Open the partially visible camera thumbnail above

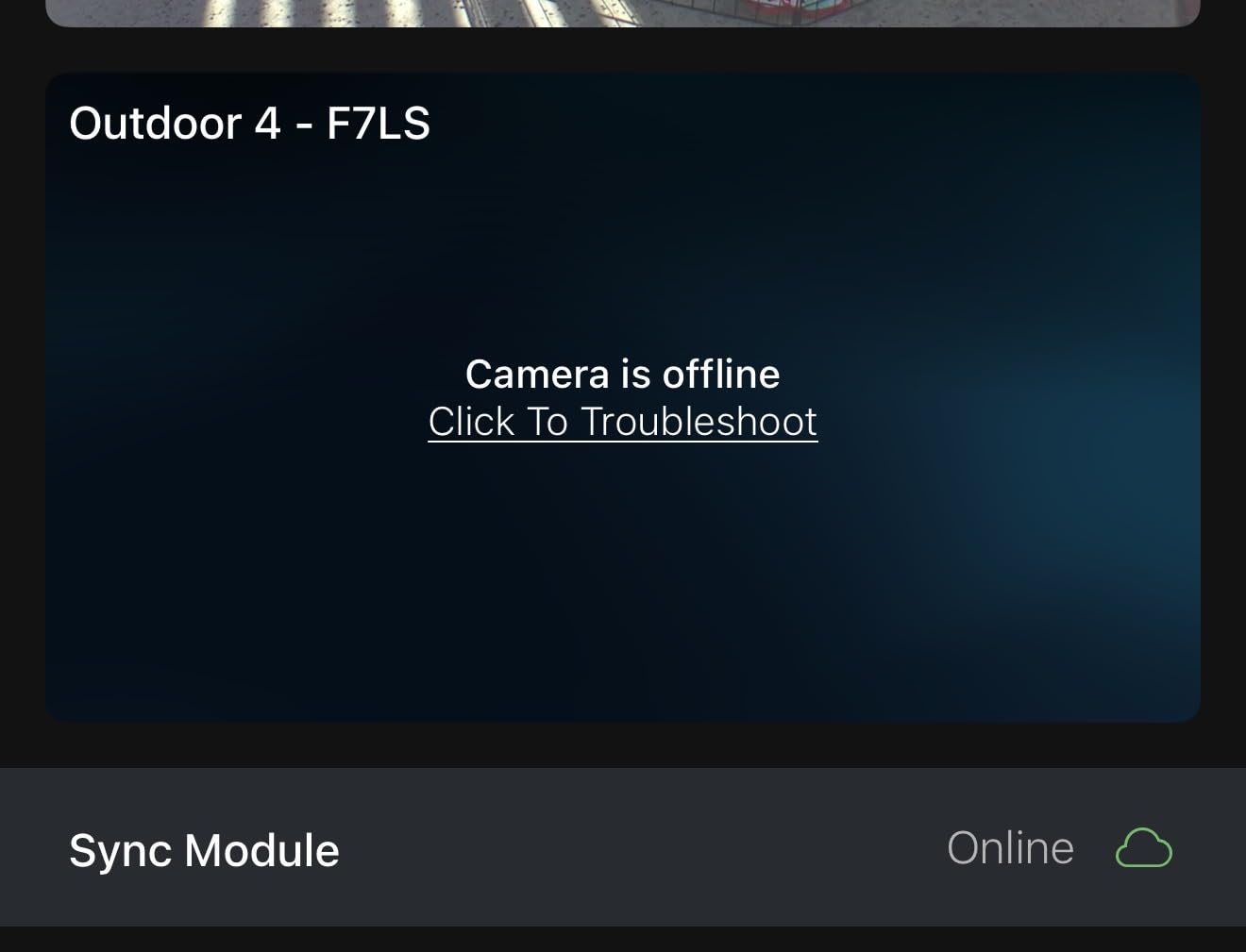click(623, 12)
